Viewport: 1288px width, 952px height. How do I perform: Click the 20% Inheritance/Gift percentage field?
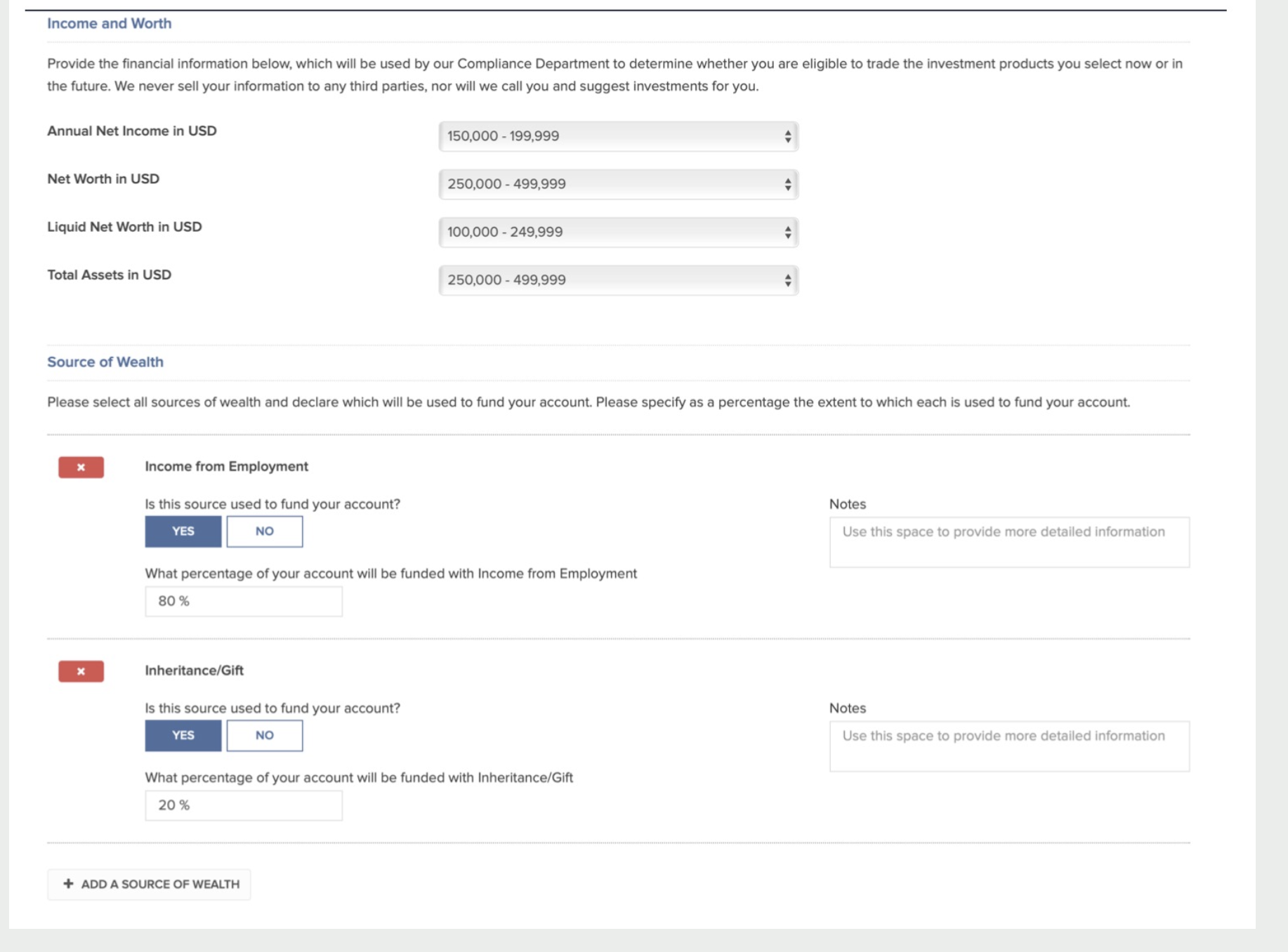pos(243,805)
